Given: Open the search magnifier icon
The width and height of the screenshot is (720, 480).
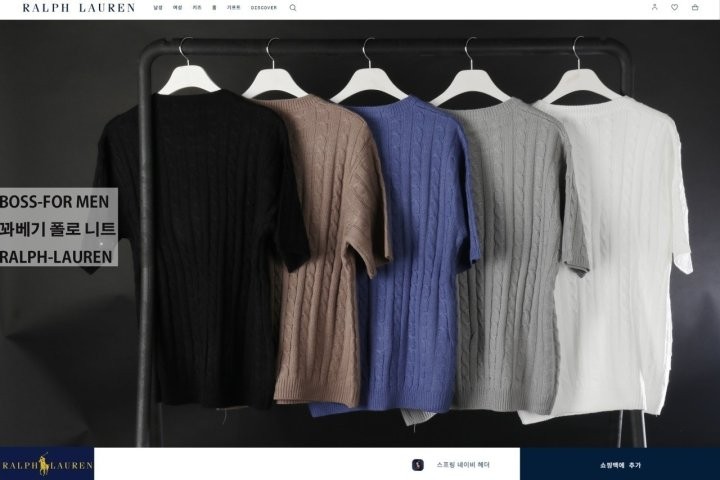Looking at the screenshot, I should pos(292,8).
